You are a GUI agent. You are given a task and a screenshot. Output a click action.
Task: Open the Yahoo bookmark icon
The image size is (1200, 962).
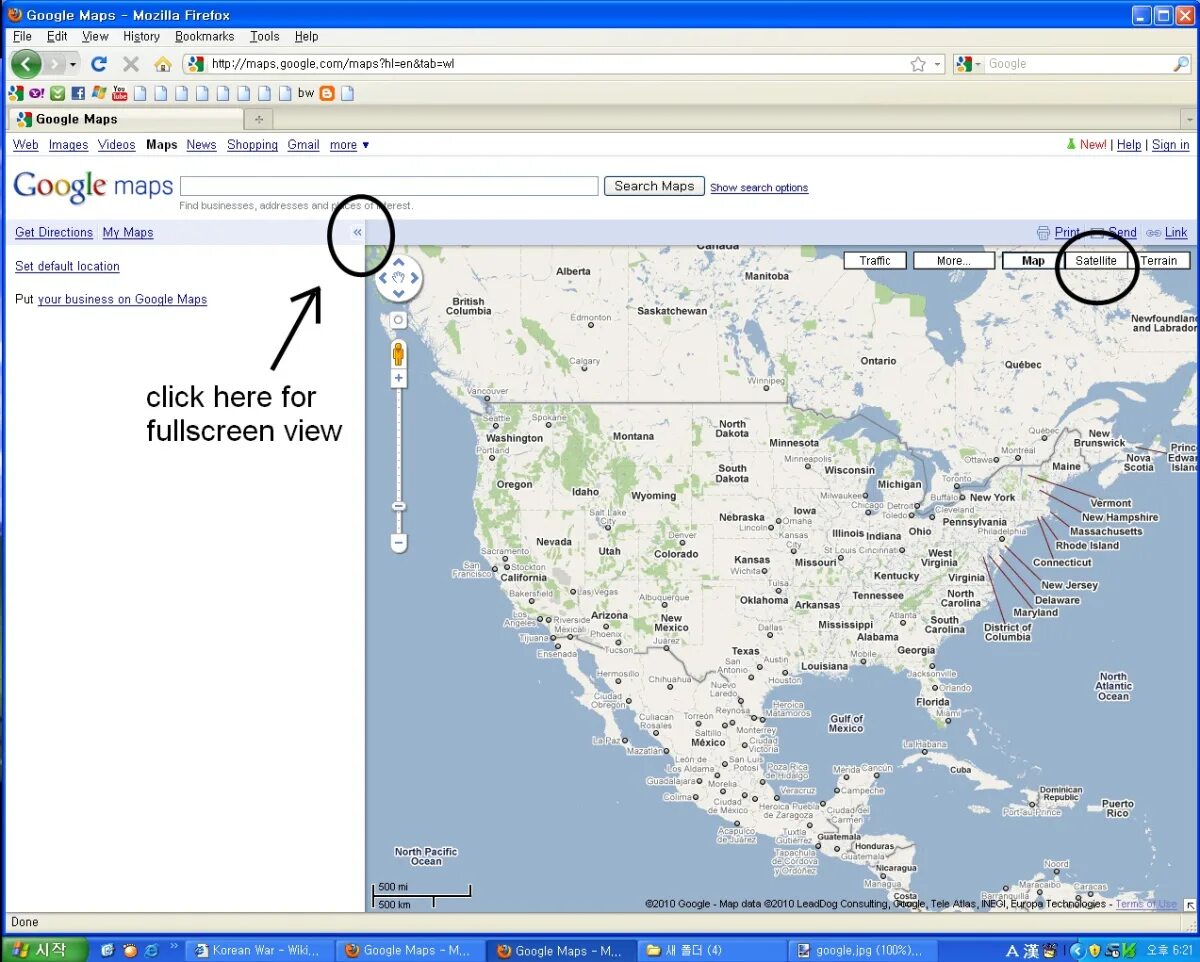pyautogui.click(x=36, y=93)
